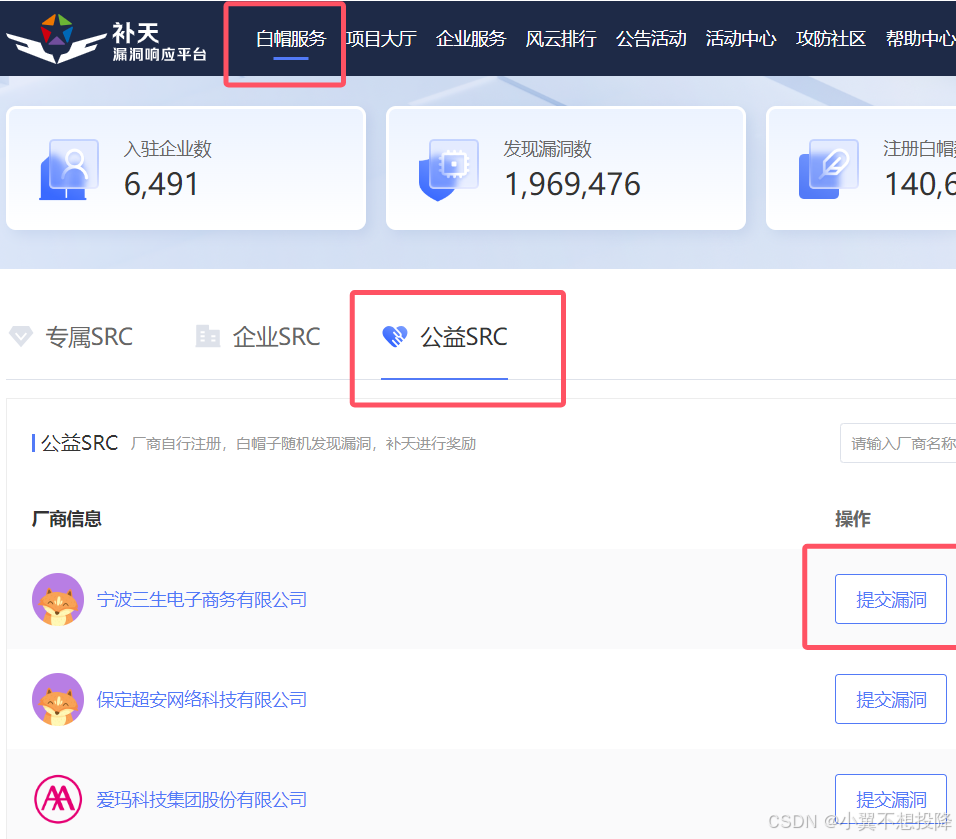The height and width of the screenshot is (839, 956).
Task: Click the 6,491 enterprise count value
Action: click(161, 184)
